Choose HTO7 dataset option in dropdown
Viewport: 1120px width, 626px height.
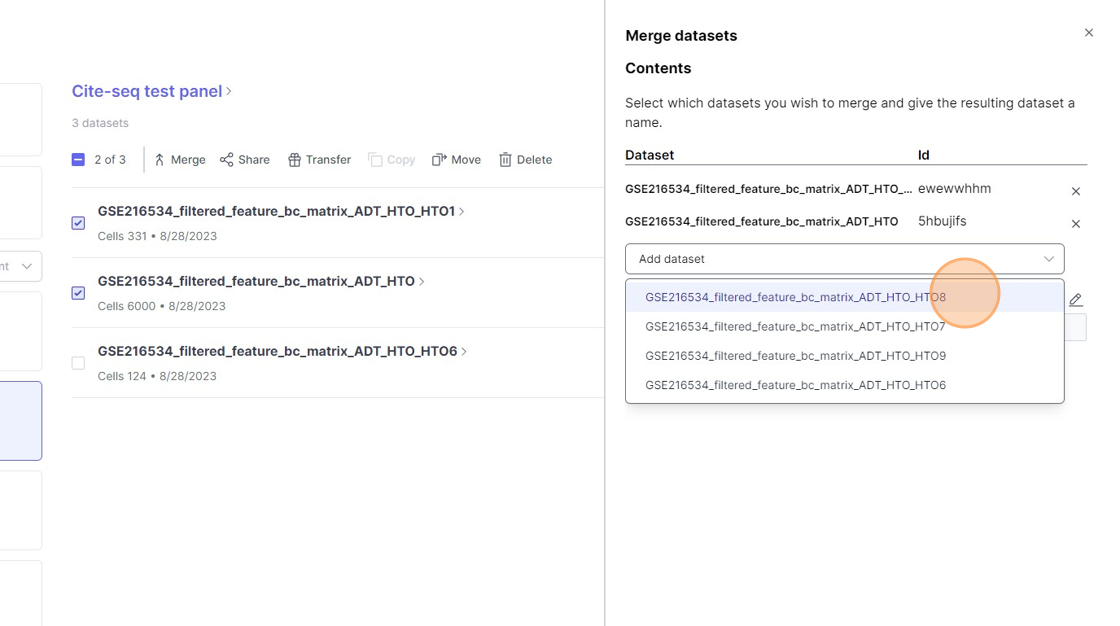795,326
